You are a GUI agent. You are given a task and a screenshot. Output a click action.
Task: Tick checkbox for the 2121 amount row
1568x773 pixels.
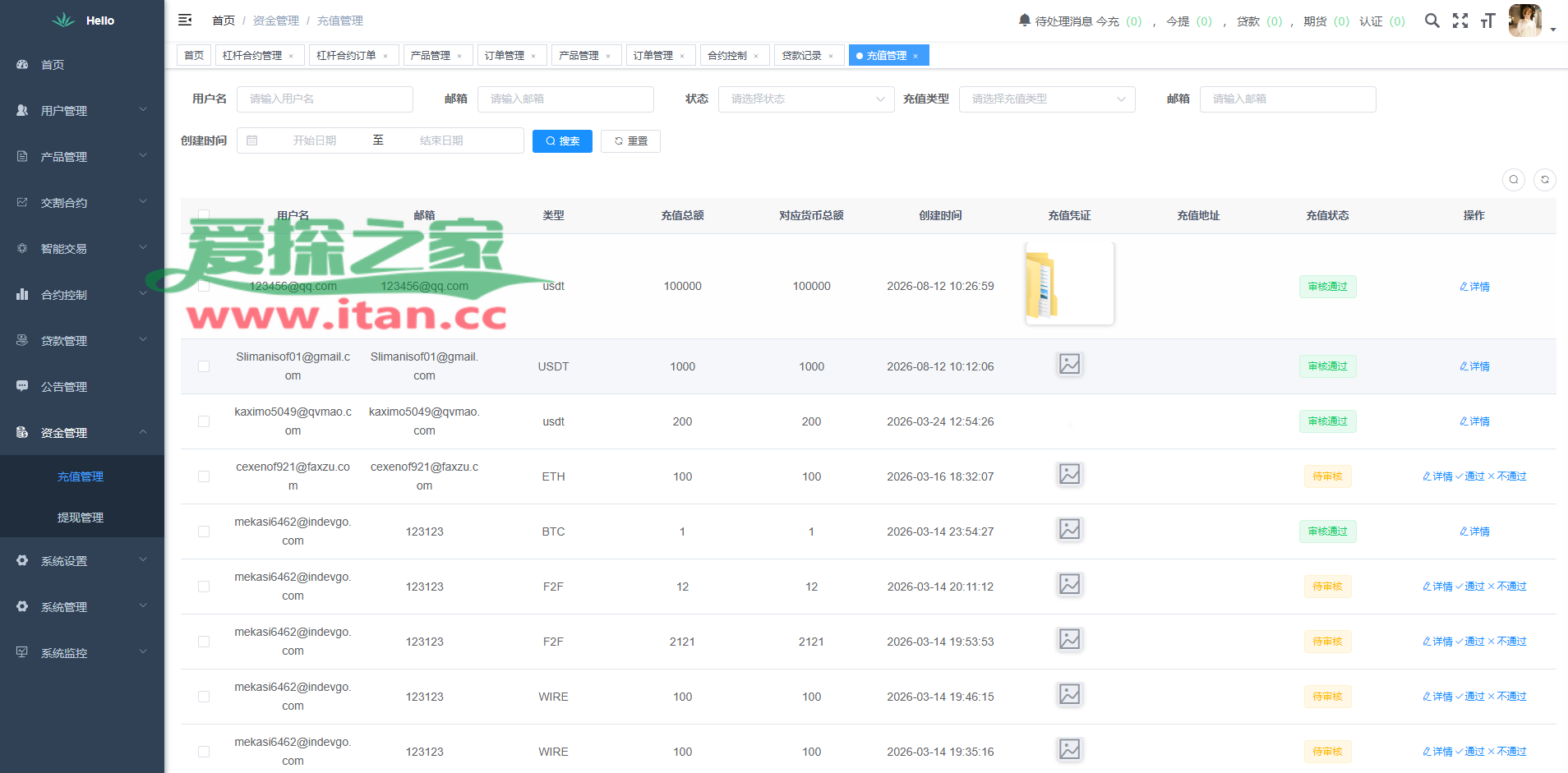coord(204,642)
